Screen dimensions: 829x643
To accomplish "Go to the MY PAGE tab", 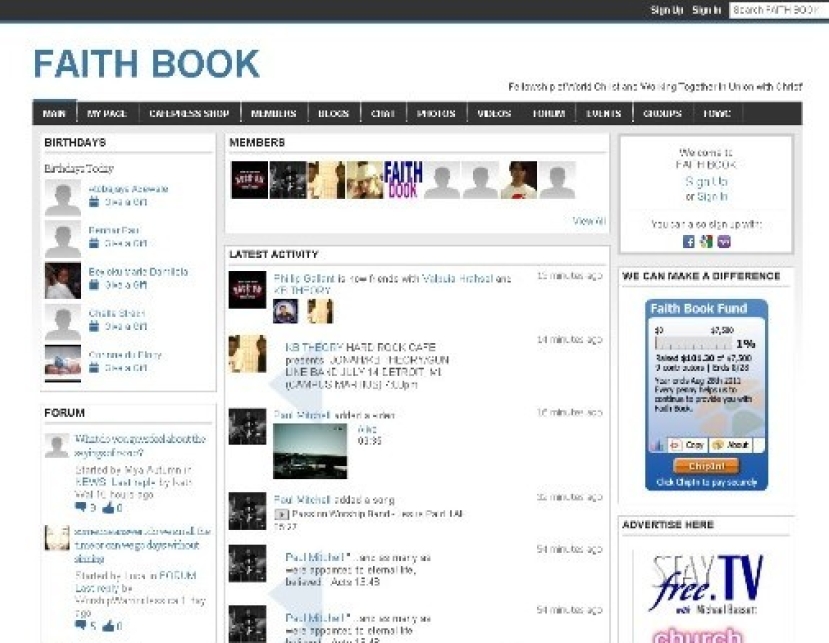I will point(107,113).
